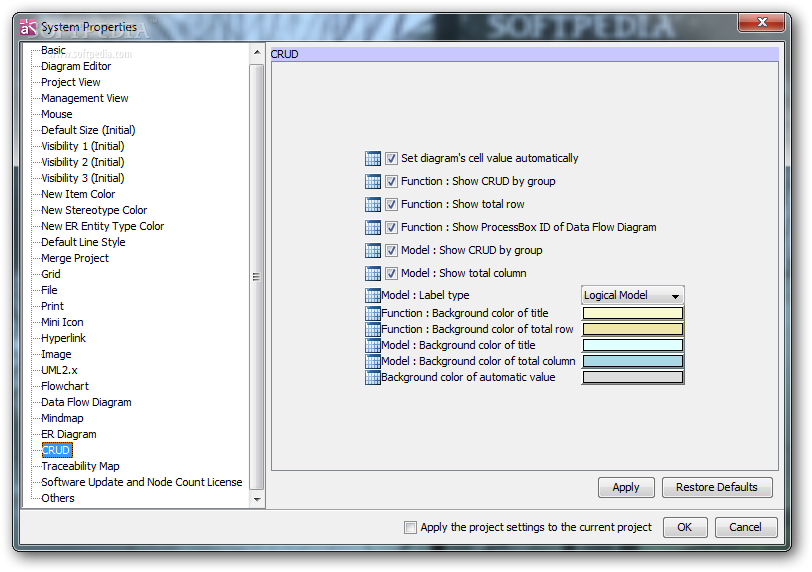Open the 'Logical Model' label type dropdown

click(632, 295)
